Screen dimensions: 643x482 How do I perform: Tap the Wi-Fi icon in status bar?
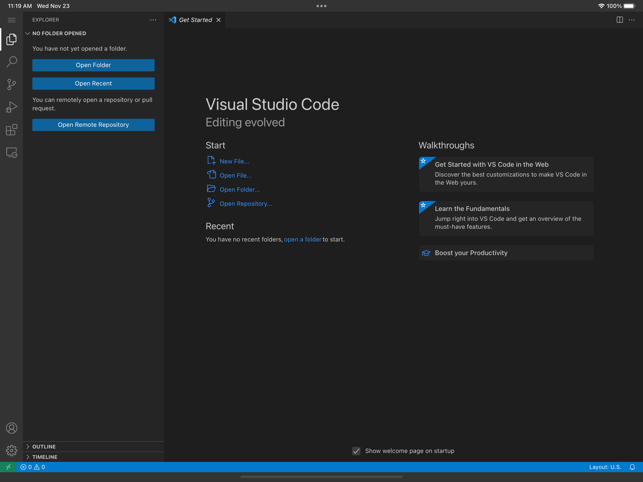pos(601,6)
